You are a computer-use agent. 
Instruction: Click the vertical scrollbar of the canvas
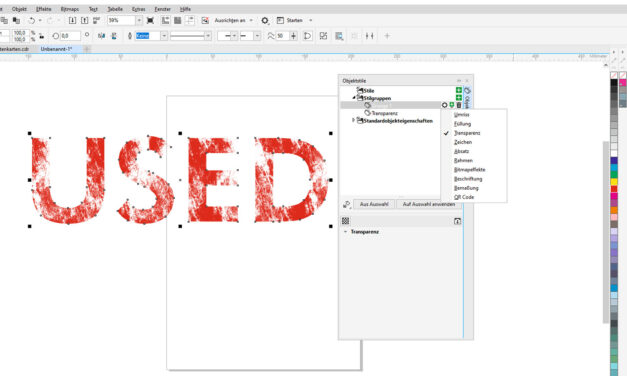606,232
